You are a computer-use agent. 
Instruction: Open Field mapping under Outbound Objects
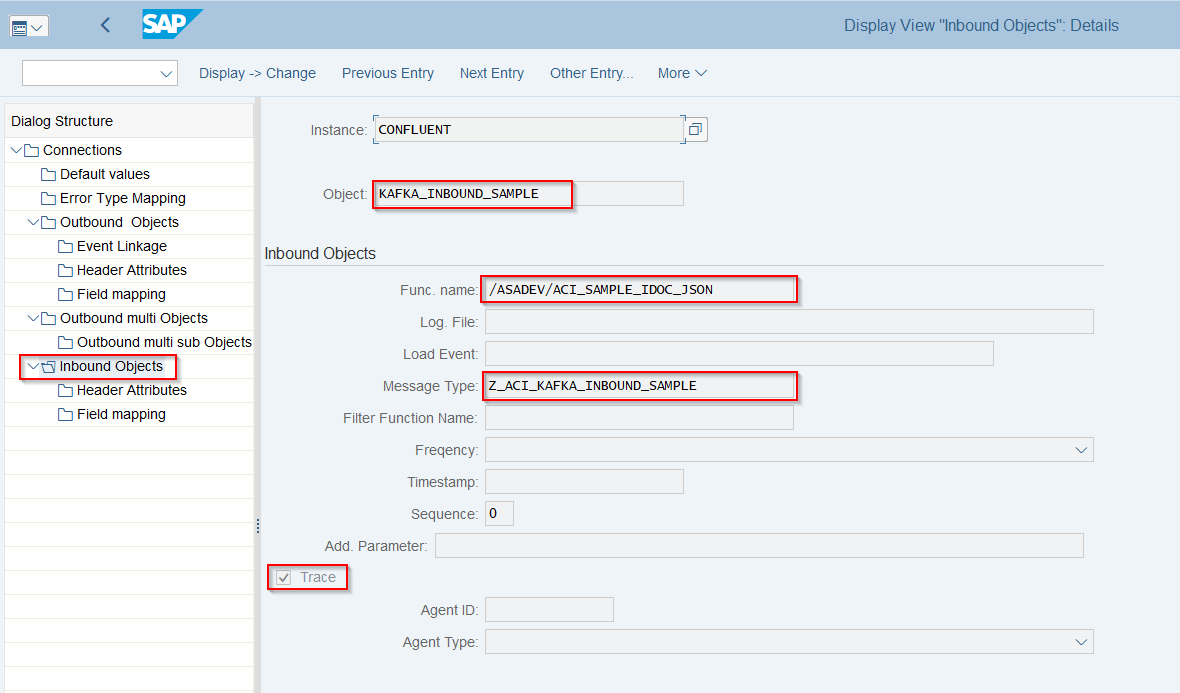point(121,294)
